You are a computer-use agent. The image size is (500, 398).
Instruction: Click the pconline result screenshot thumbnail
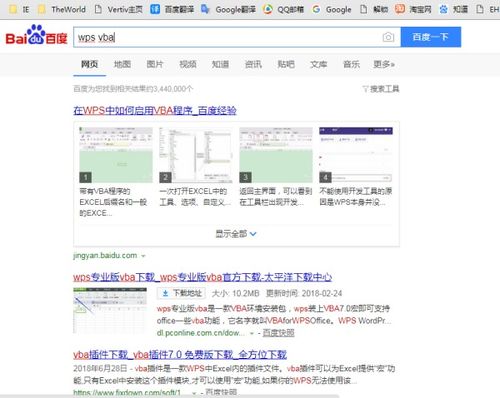110,310
